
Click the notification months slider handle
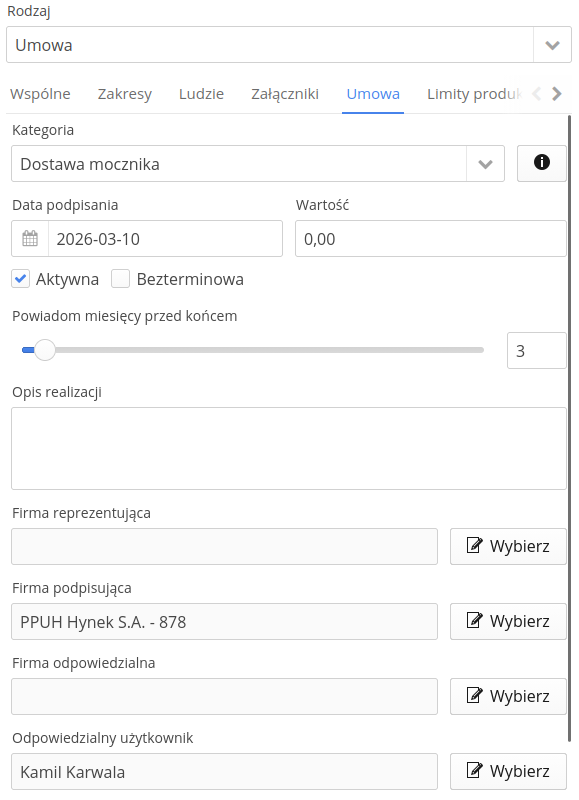click(x=45, y=350)
